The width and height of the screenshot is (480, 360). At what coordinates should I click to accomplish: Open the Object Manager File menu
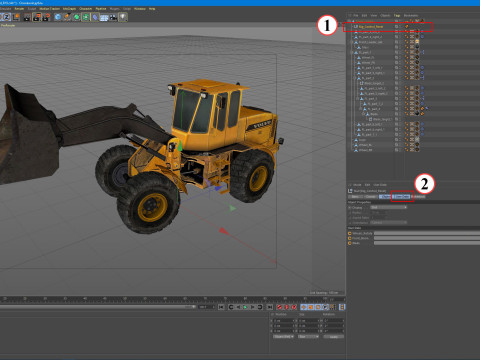coord(356,16)
